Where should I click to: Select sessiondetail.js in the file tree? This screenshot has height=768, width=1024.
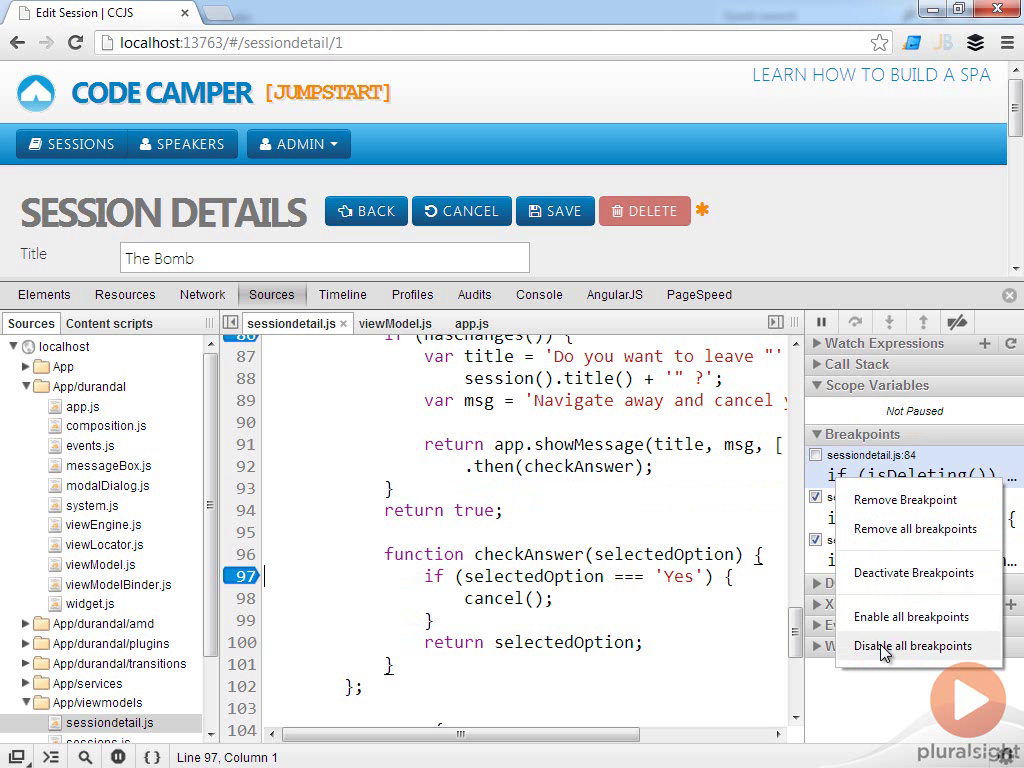click(110, 723)
